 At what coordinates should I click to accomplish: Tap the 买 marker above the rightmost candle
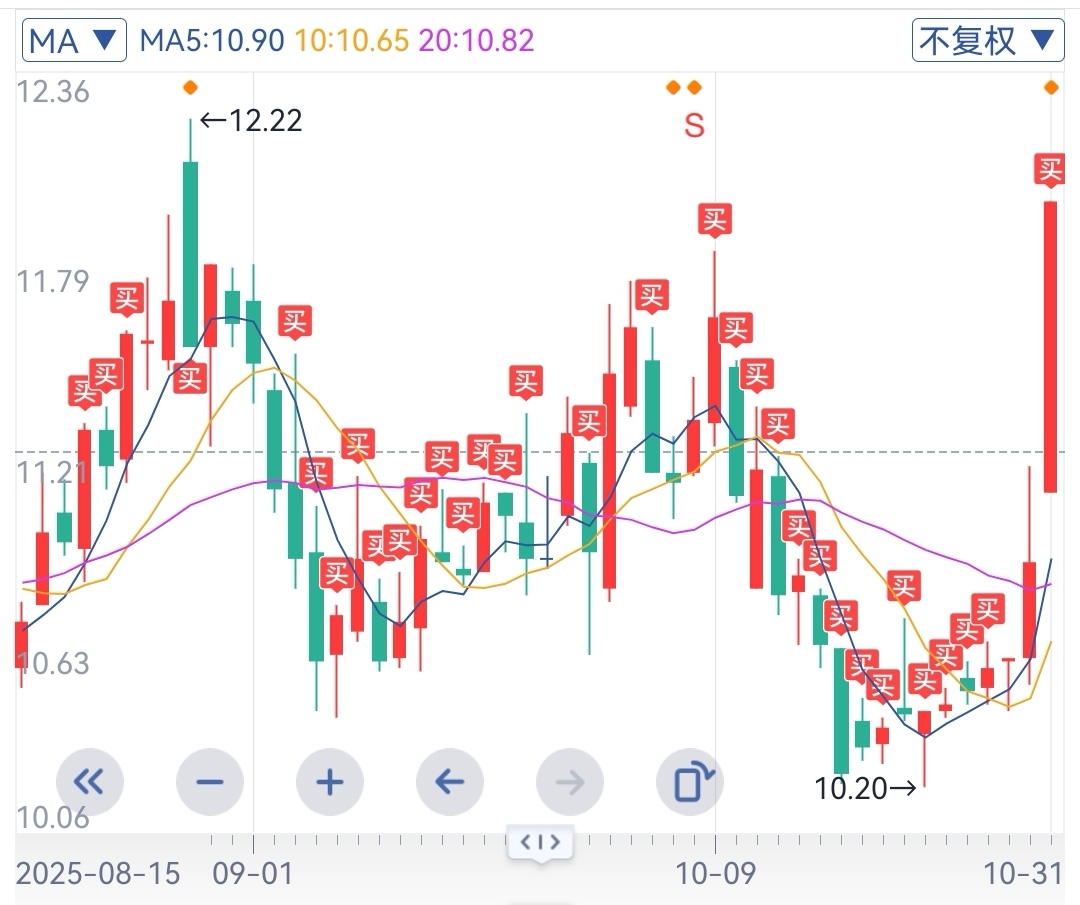click(1050, 170)
